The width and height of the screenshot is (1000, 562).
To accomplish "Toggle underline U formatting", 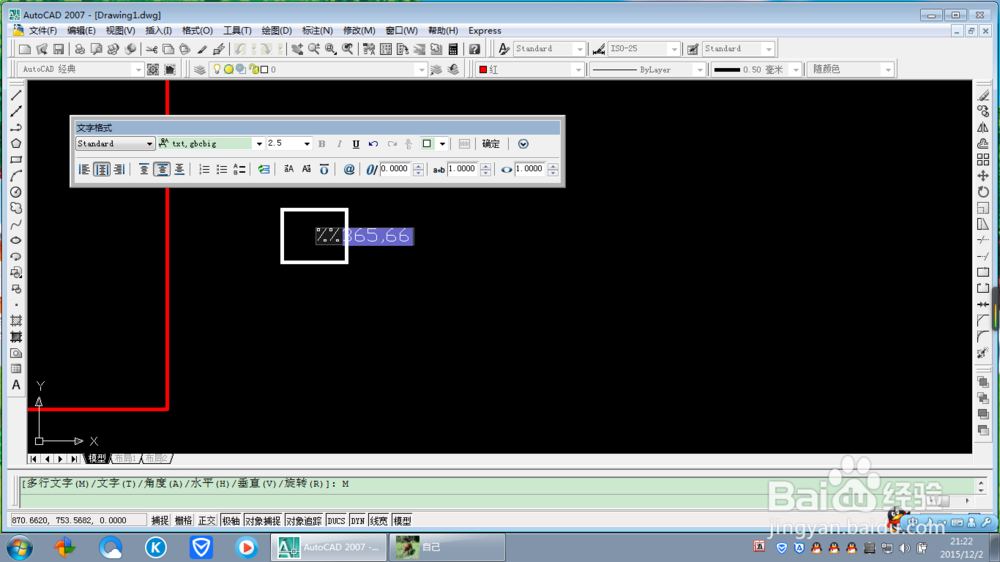I will click(356, 144).
